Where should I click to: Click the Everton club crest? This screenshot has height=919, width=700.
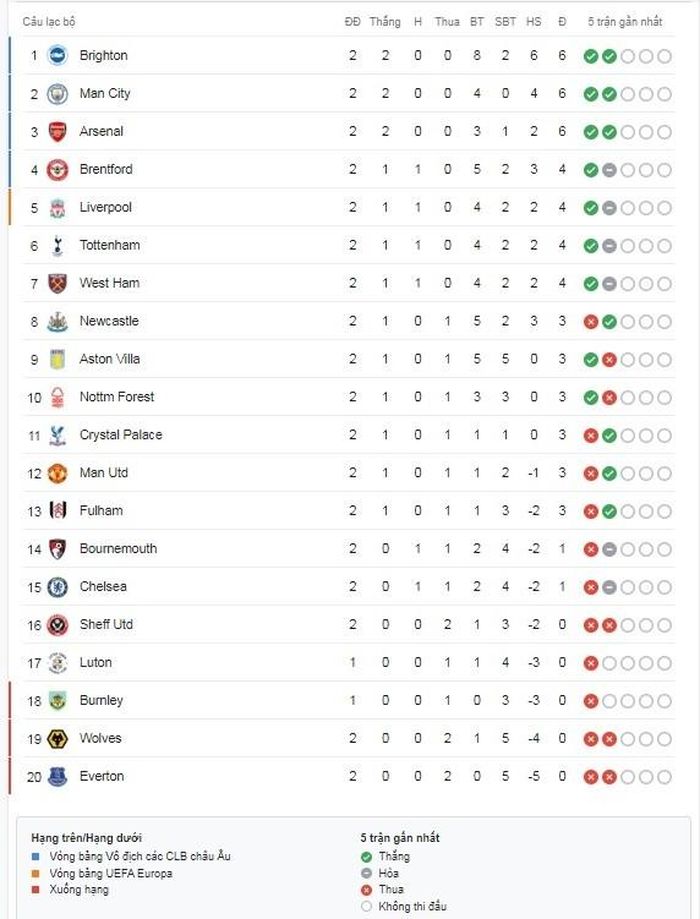point(57,777)
